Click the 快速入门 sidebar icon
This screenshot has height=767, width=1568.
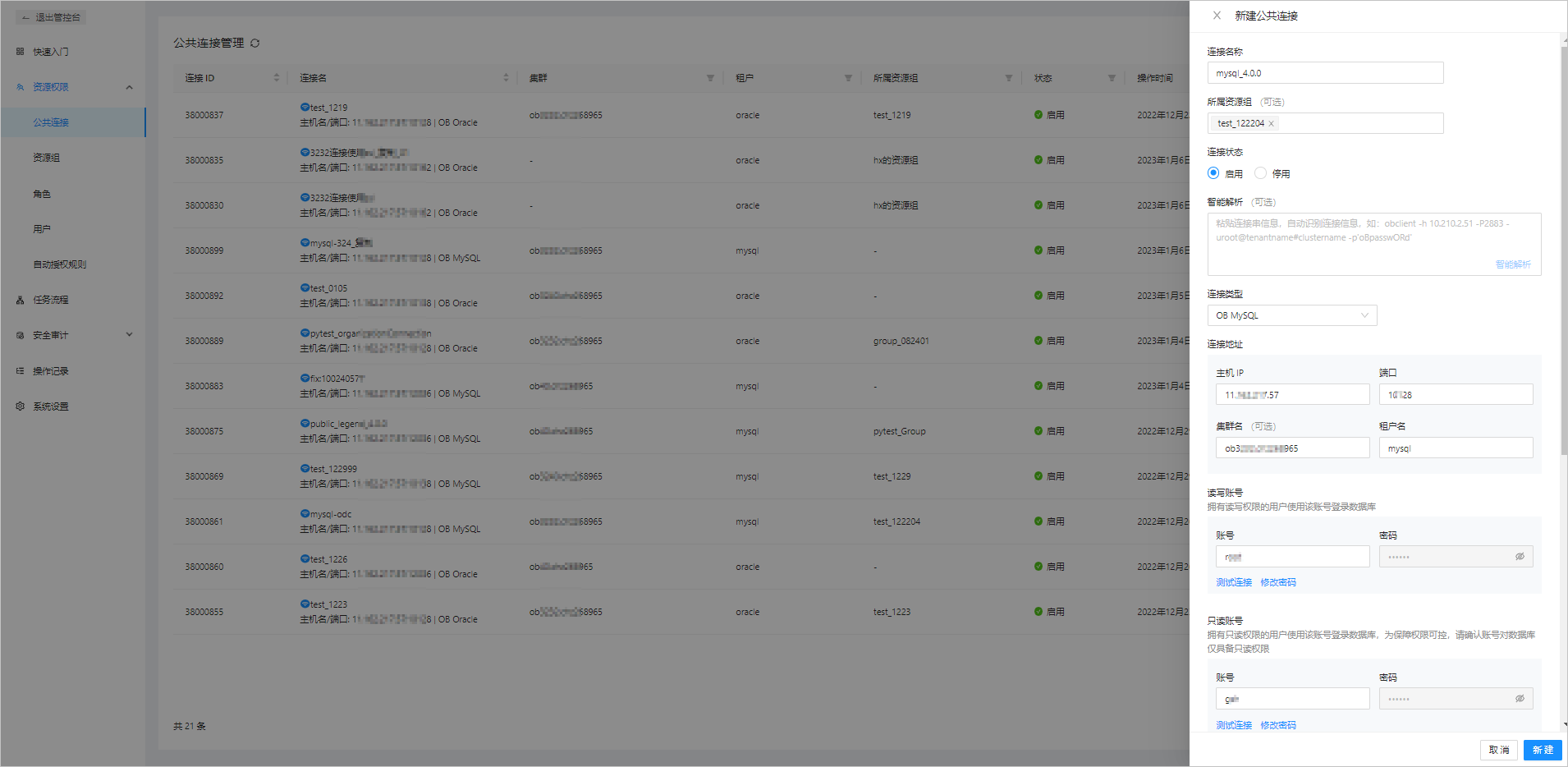pyautogui.click(x=20, y=52)
